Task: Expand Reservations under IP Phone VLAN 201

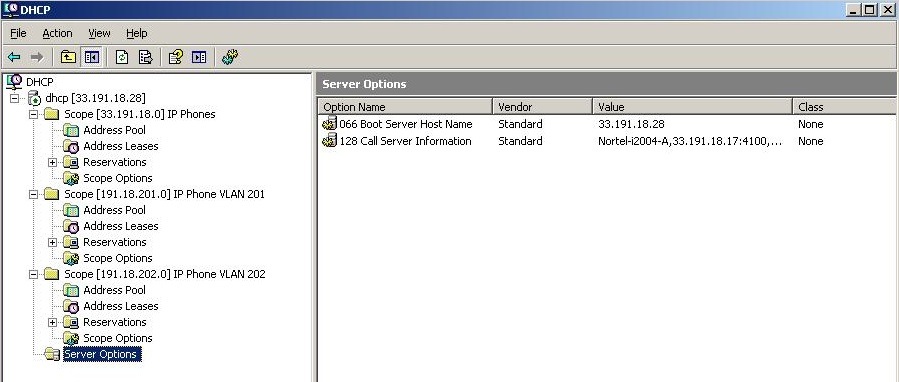Action: [52, 243]
